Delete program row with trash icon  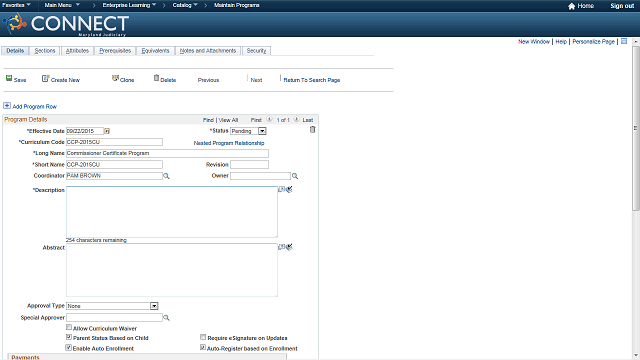point(312,129)
